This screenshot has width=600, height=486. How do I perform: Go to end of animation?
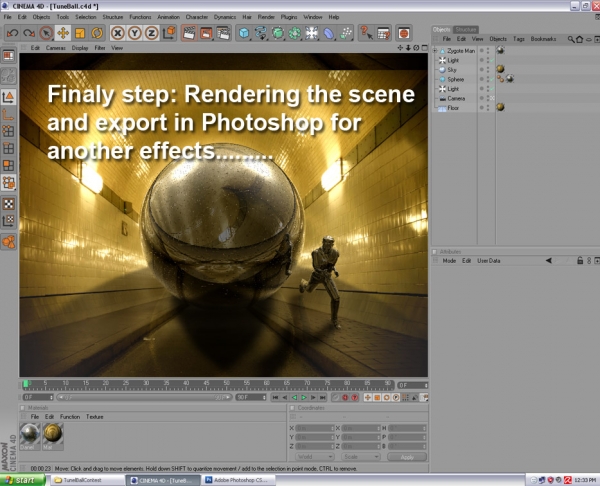[323, 398]
